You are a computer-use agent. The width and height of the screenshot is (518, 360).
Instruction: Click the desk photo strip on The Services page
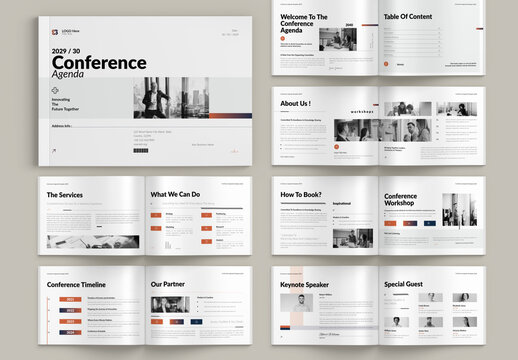93,242
